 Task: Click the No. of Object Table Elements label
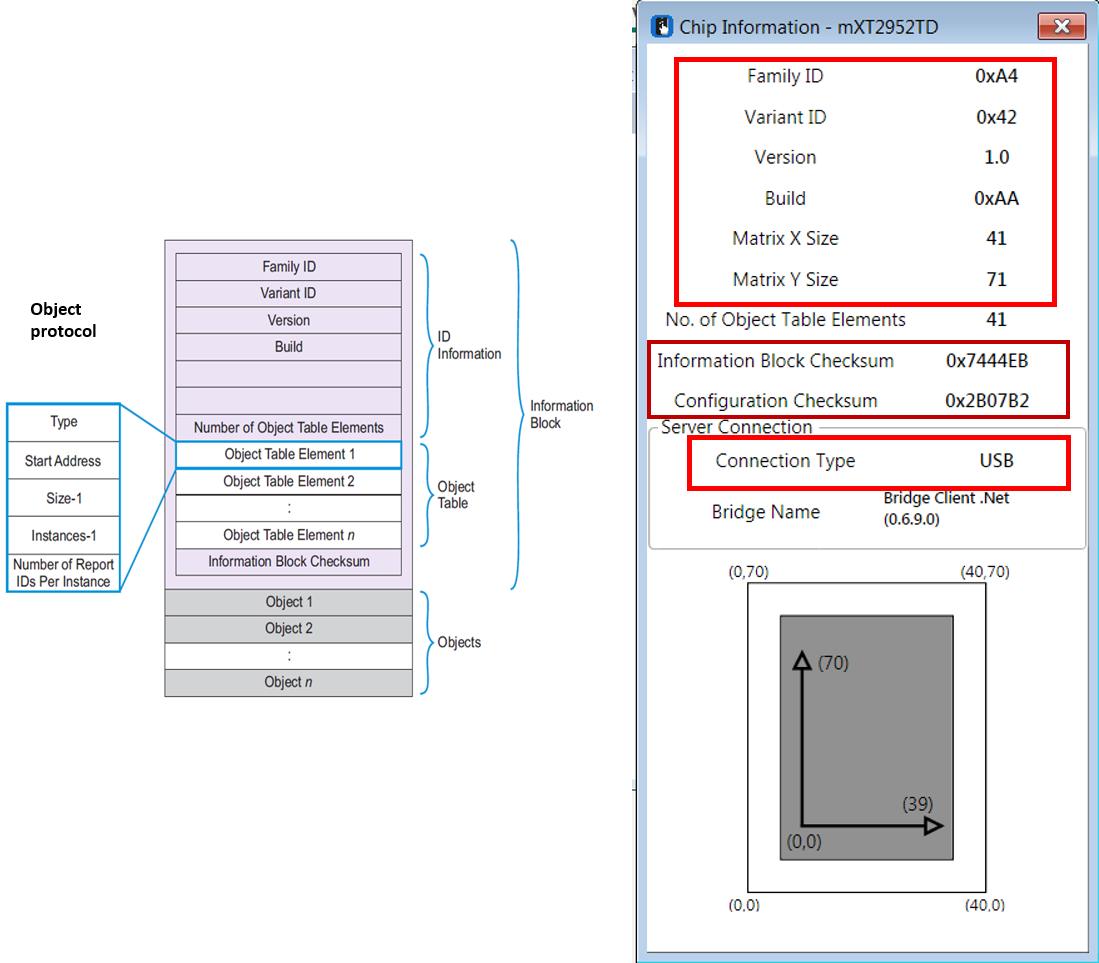(x=785, y=320)
